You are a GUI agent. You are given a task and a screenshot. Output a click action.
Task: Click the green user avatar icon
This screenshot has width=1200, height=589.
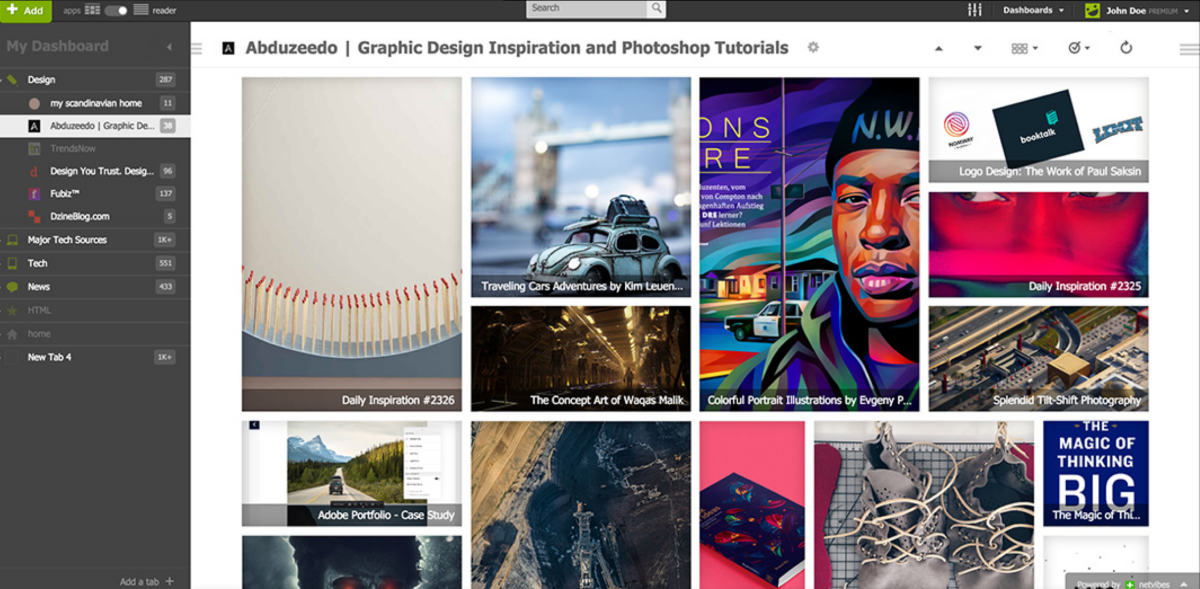click(1093, 10)
